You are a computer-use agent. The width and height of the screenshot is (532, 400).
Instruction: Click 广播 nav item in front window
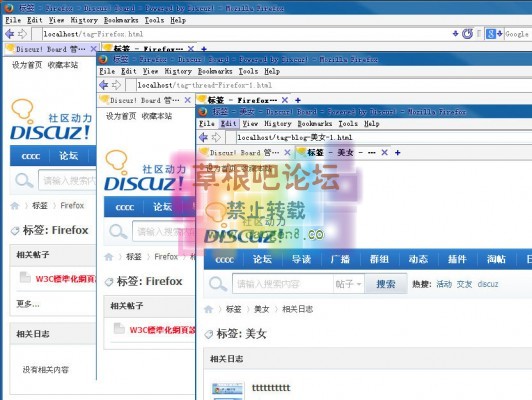coord(340,259)
